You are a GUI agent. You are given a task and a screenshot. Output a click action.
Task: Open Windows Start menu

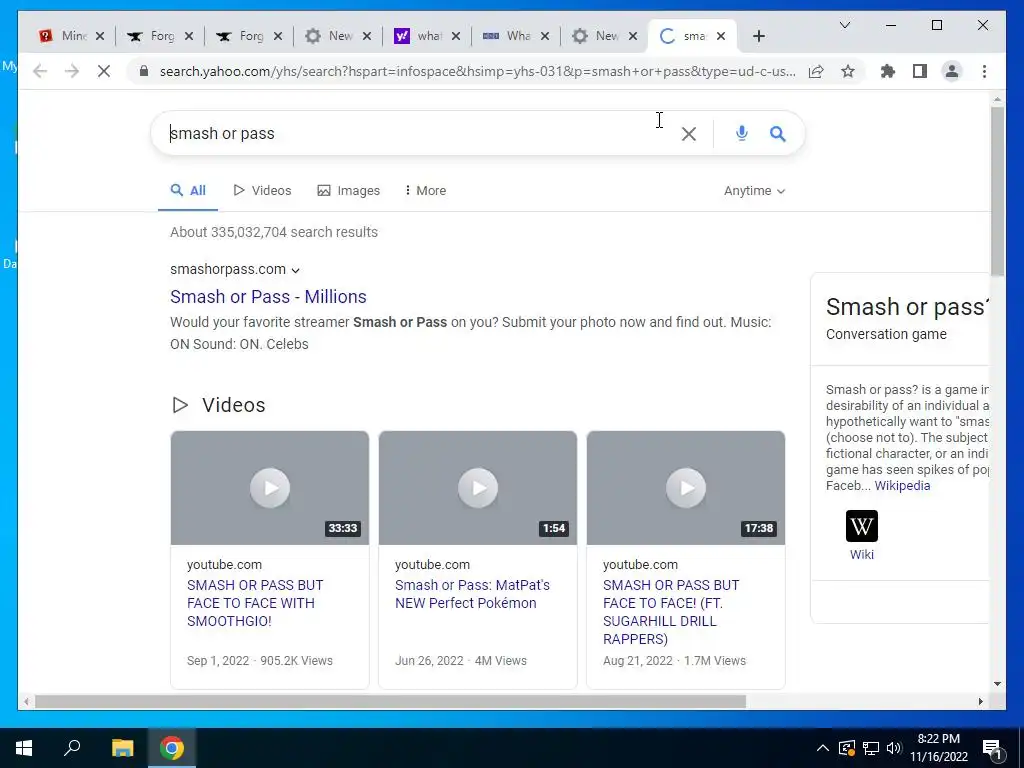(x=24, y=748)
